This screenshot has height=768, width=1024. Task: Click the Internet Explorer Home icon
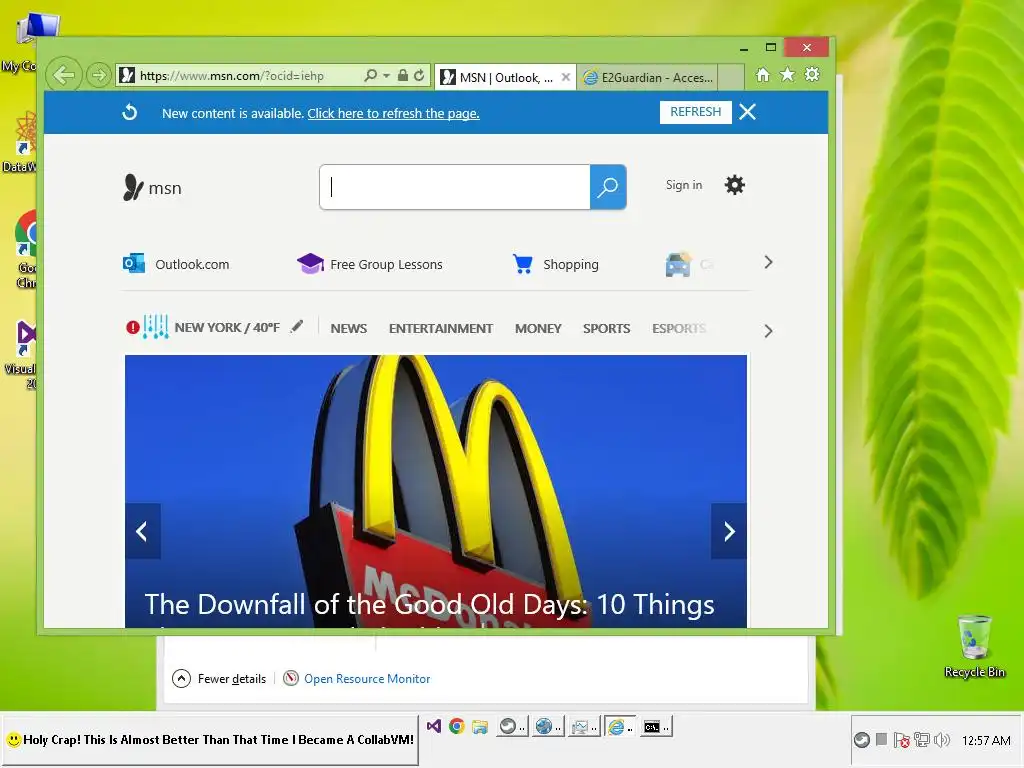[x=763, y=74]
